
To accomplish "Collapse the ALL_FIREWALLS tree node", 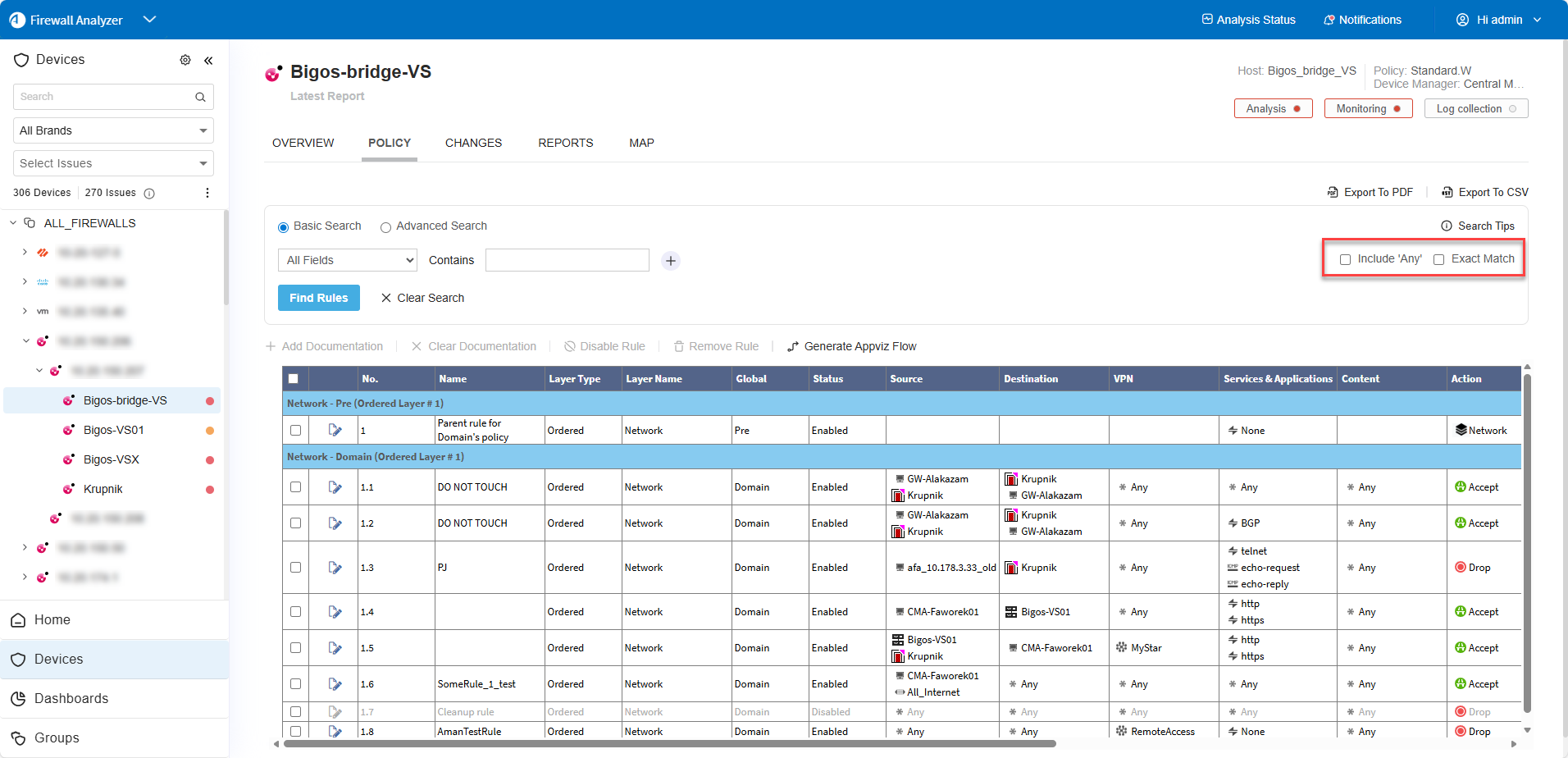I will (x=13, y=223).
